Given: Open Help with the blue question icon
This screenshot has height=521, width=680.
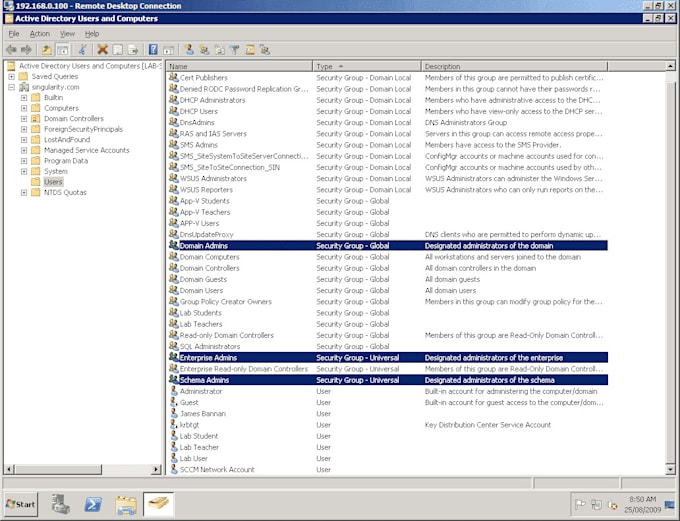Looking at the screenshot, I should (153, 50).
